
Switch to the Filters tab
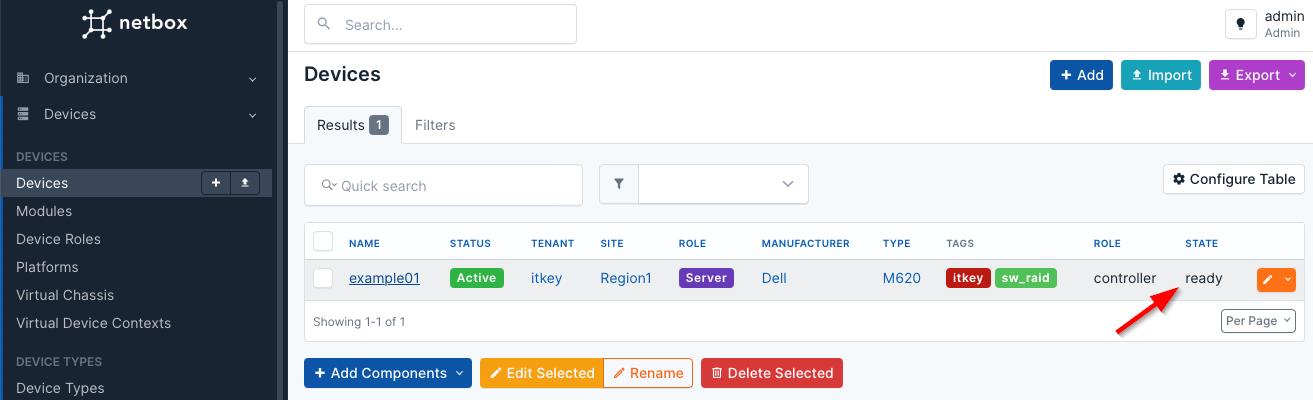pyautogui.click(x=435, y=125)
